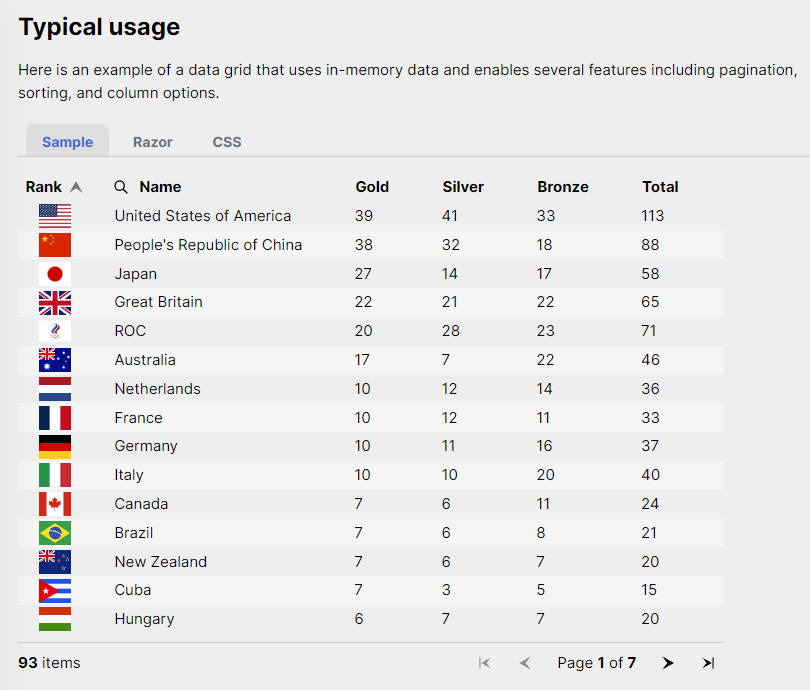Click the Great Britain flag icon
This screenshot has height=690, width=810.
click(55, 303)
